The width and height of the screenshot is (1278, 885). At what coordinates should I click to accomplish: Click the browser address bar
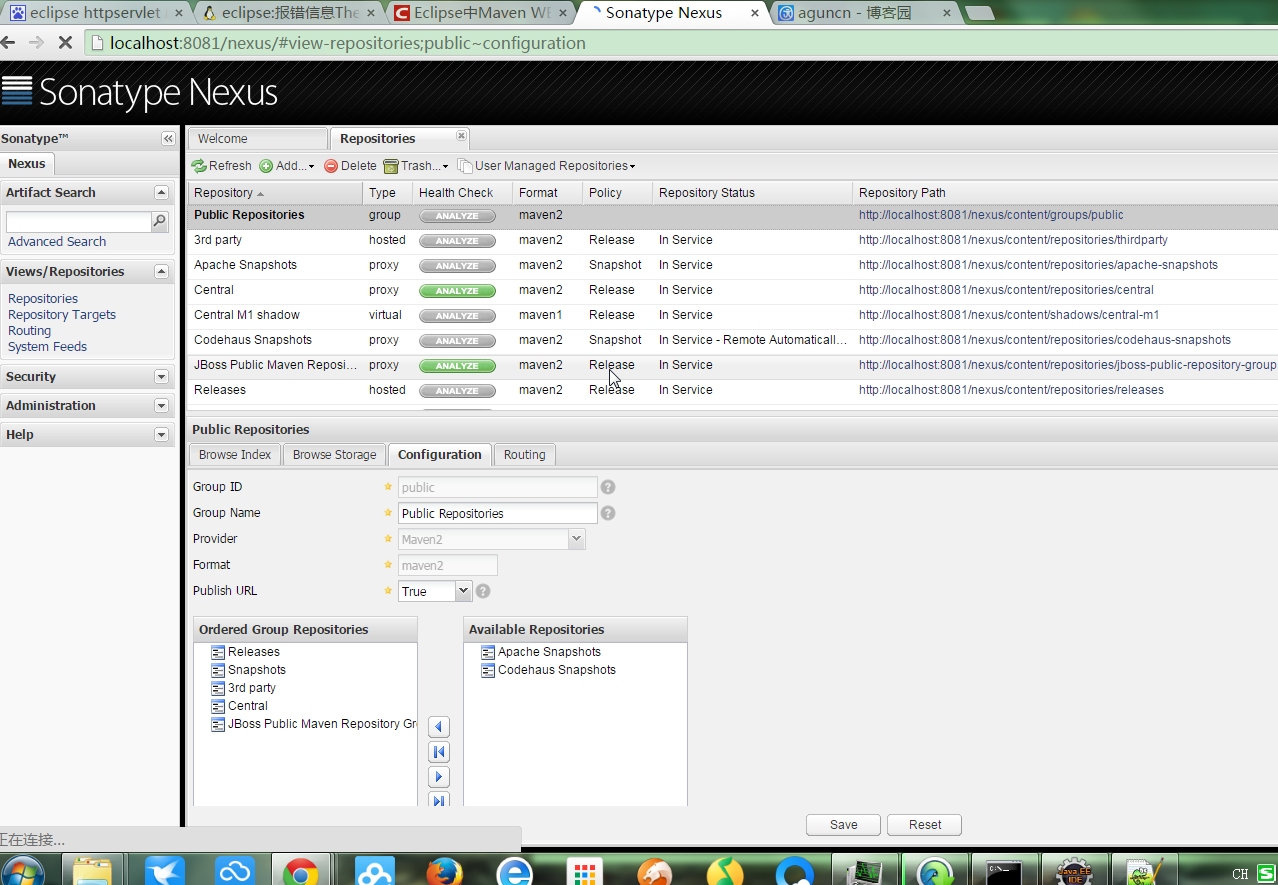[680, 43]
